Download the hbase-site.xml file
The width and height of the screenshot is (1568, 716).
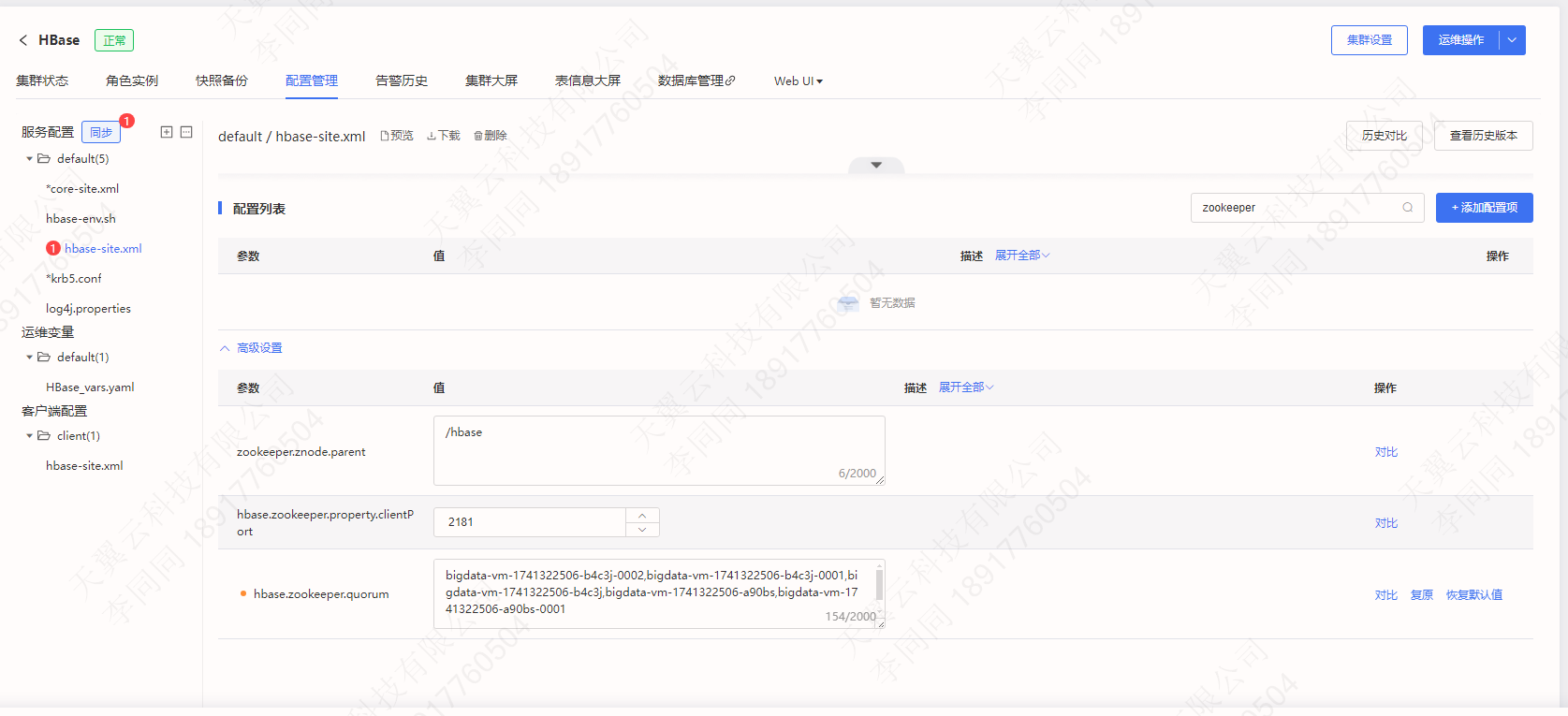[444, 136]
